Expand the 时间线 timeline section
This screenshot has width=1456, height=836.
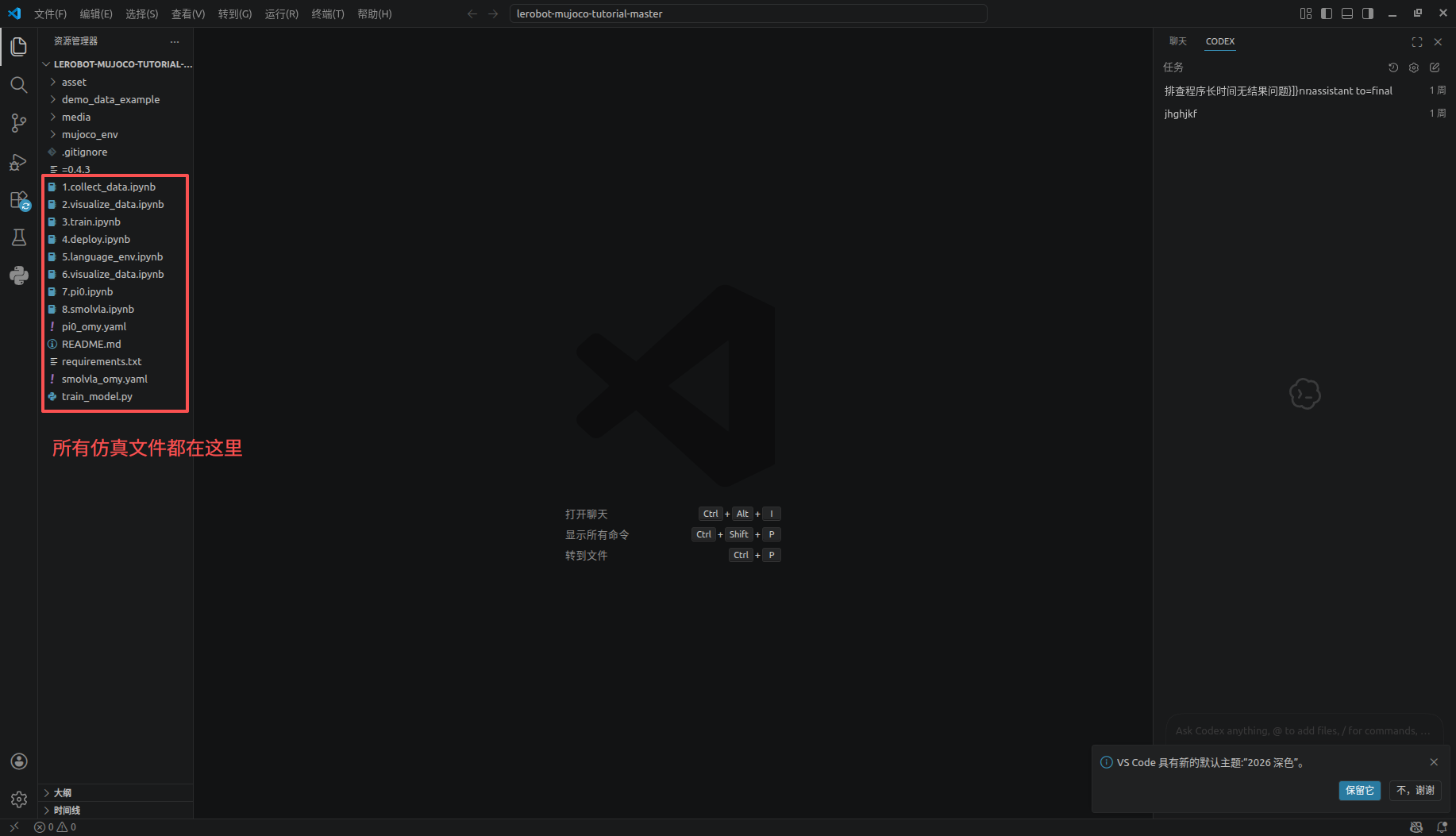click(x=115, y=810)
